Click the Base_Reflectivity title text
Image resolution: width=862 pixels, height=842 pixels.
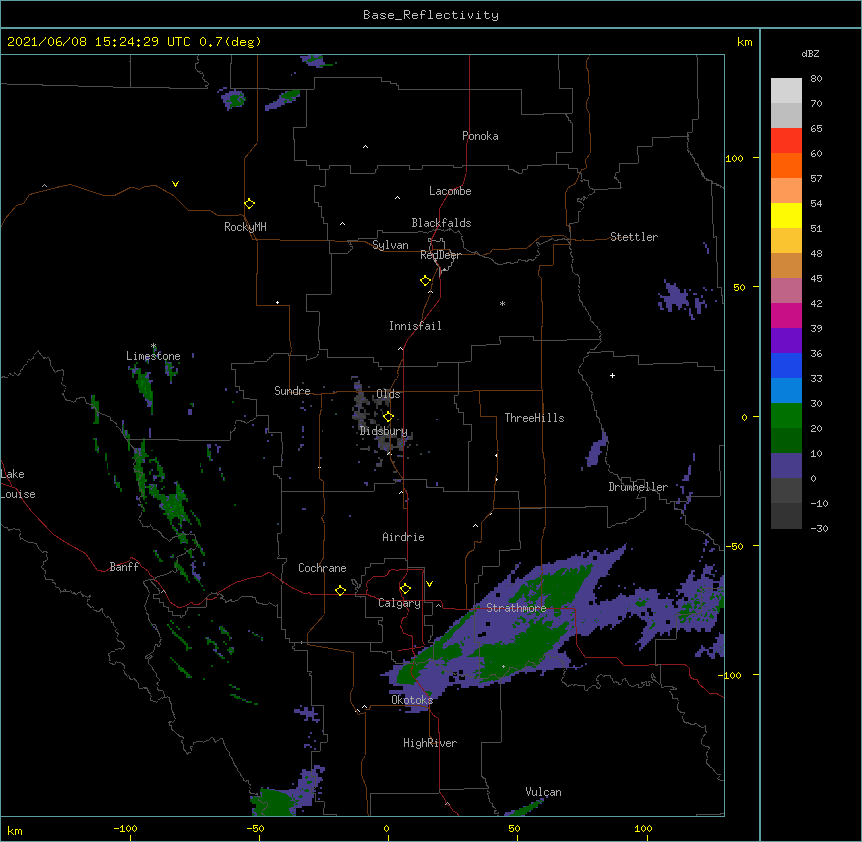tap(431, 15)
